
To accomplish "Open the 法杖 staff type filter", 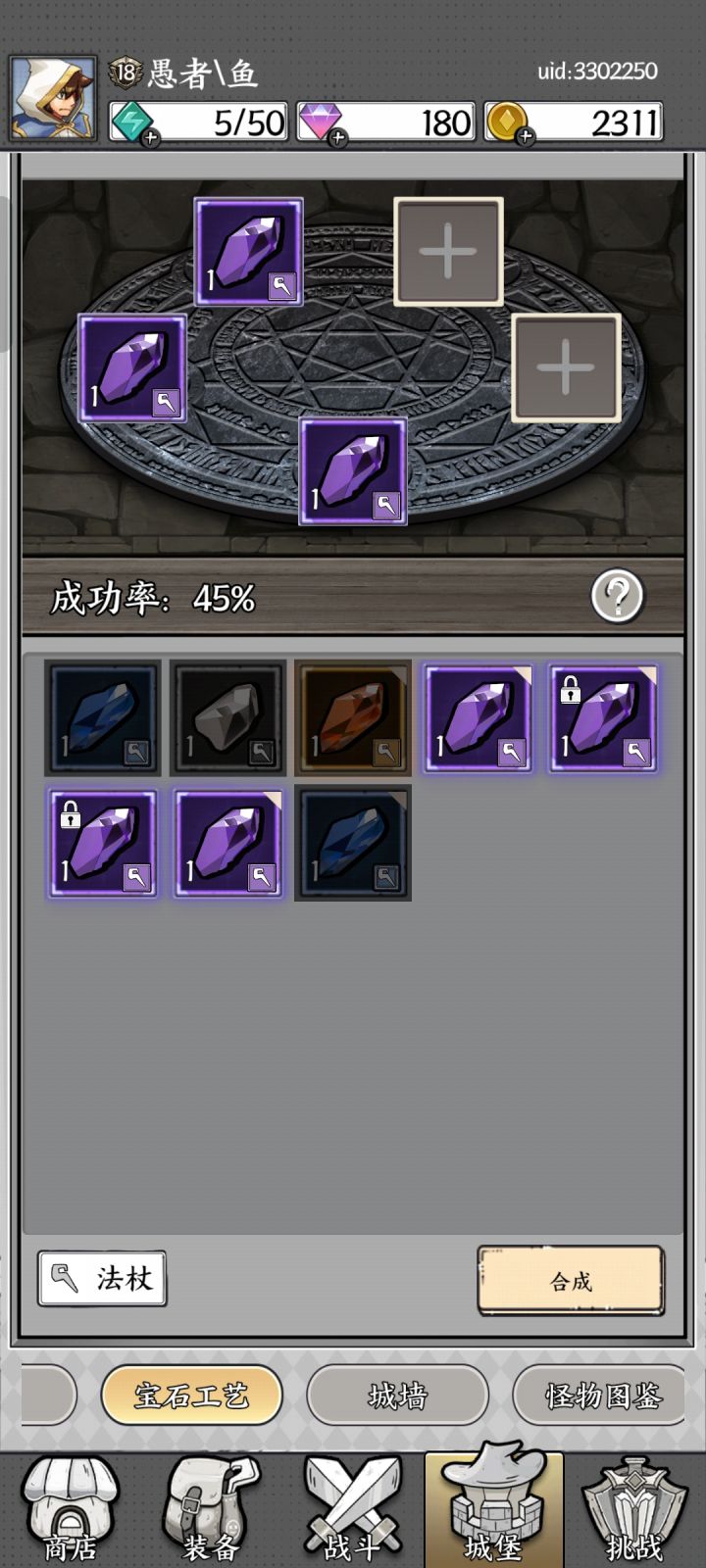I will click(102, 1278).
